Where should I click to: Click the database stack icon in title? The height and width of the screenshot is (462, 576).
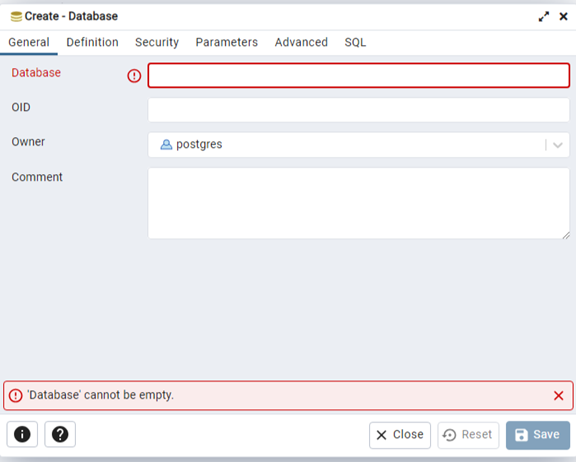pos(16,17)
